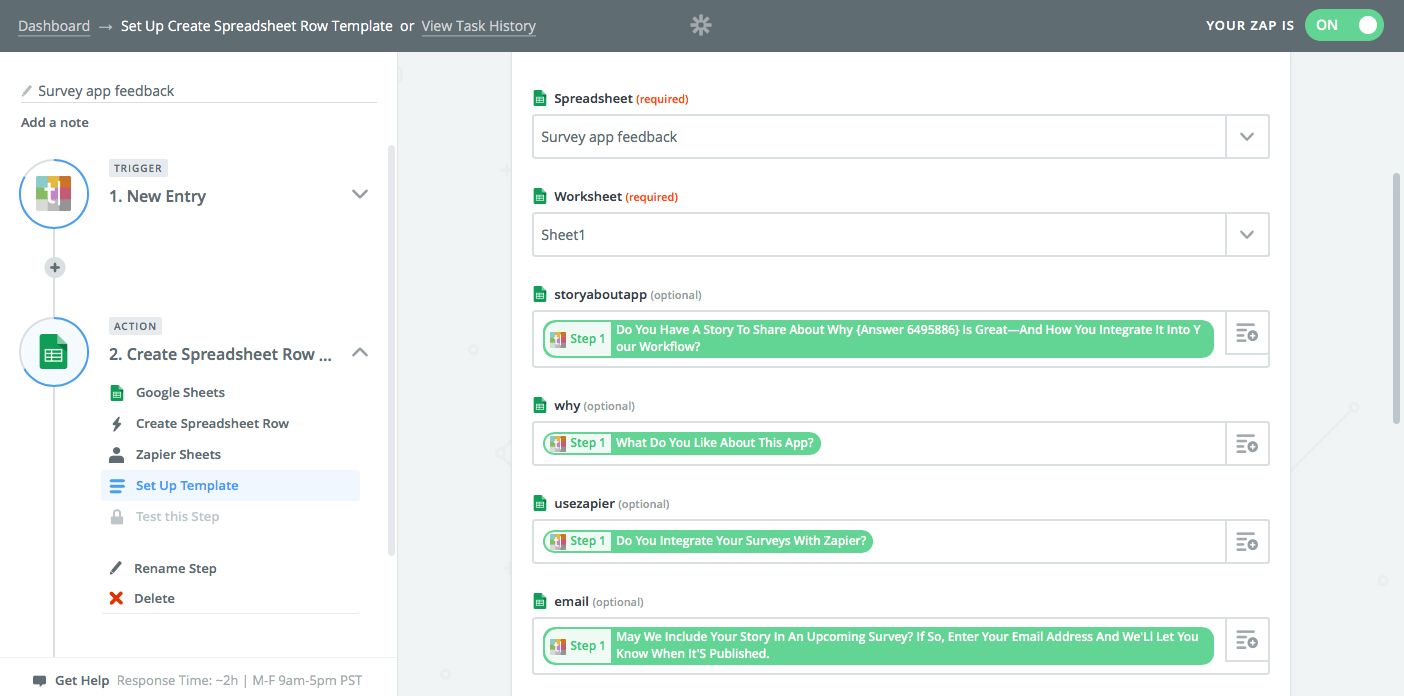
Task: Select the Set Up Template step
Action: click(187, 486)
